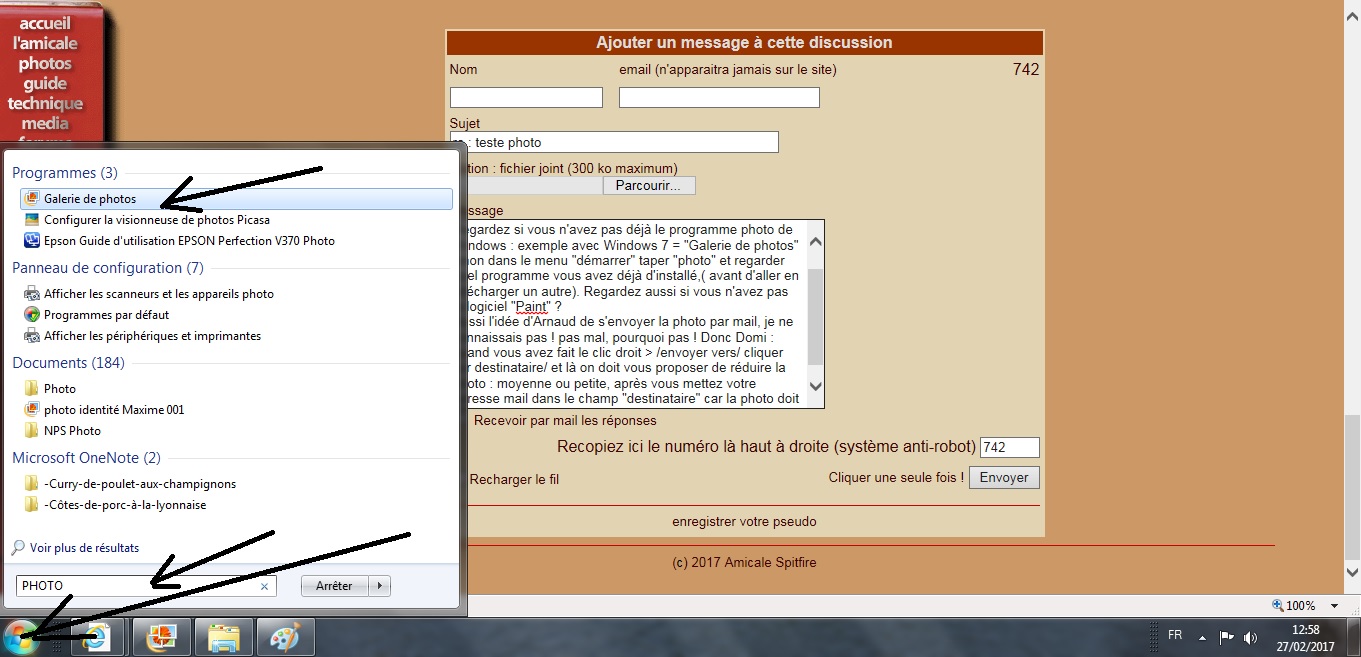Click the Parcourir... button
Image resolution: width=1361 pixels, height=657 pixels.
[648, 186]
